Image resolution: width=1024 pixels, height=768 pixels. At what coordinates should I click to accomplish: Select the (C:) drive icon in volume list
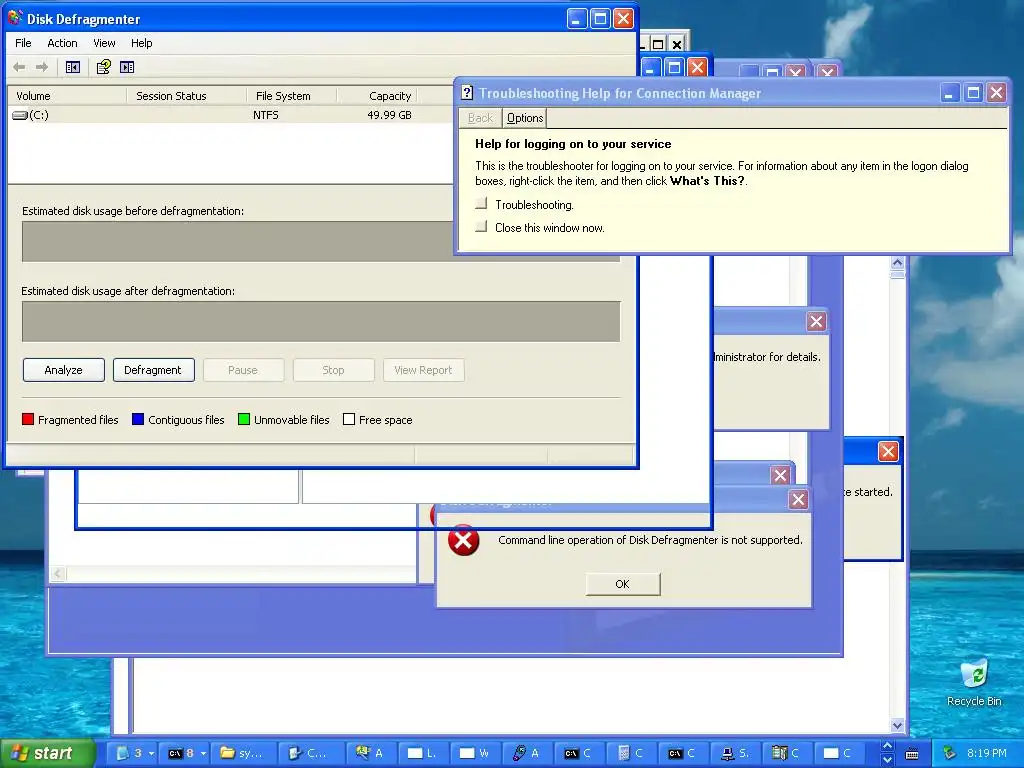point(20,116)
